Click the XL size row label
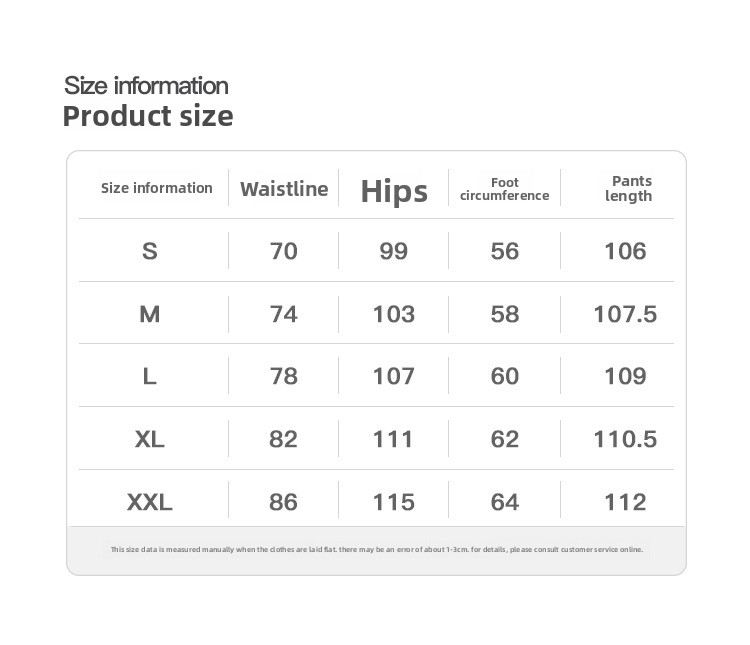This screenshot has height=645, width=750. pos(150,439)
